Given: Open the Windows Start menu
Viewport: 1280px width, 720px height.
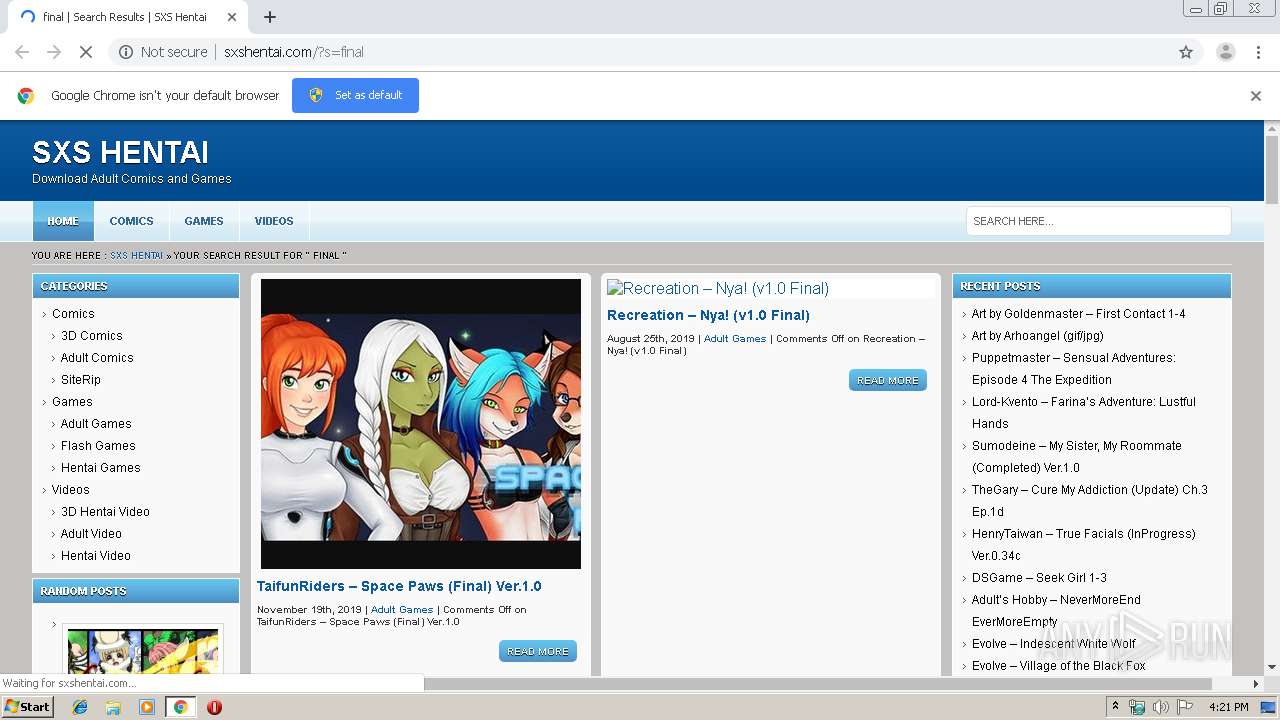Looking at the screenshot, I should [28, 707].
